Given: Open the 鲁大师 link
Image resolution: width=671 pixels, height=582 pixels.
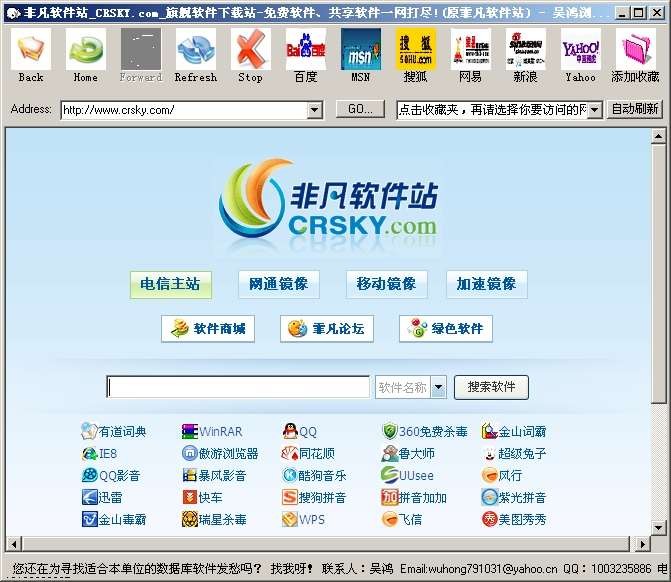Looking at the screenshot, I should point(408,453).
